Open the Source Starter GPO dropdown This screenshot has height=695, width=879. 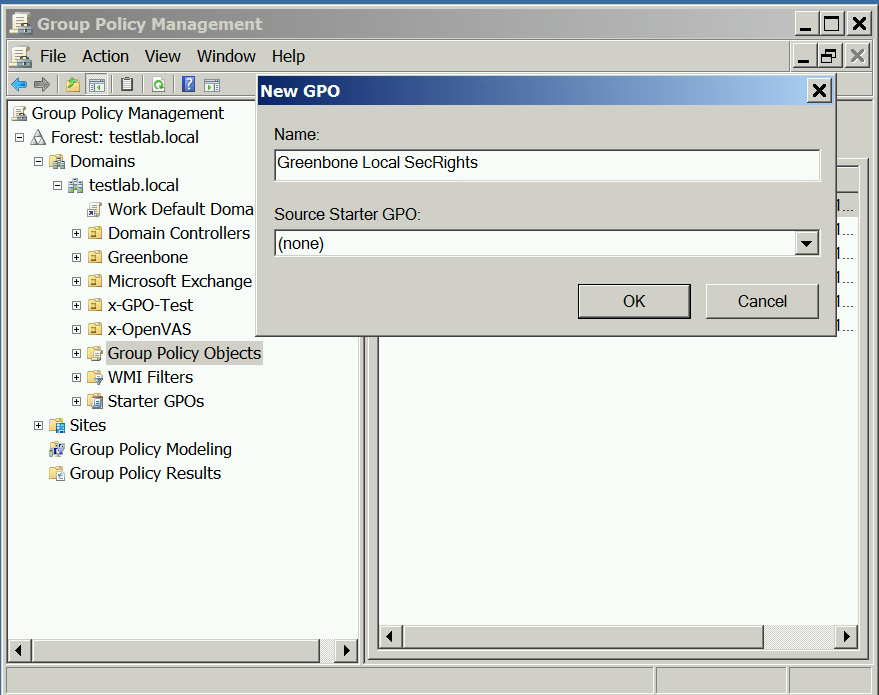tap(807, 243)
